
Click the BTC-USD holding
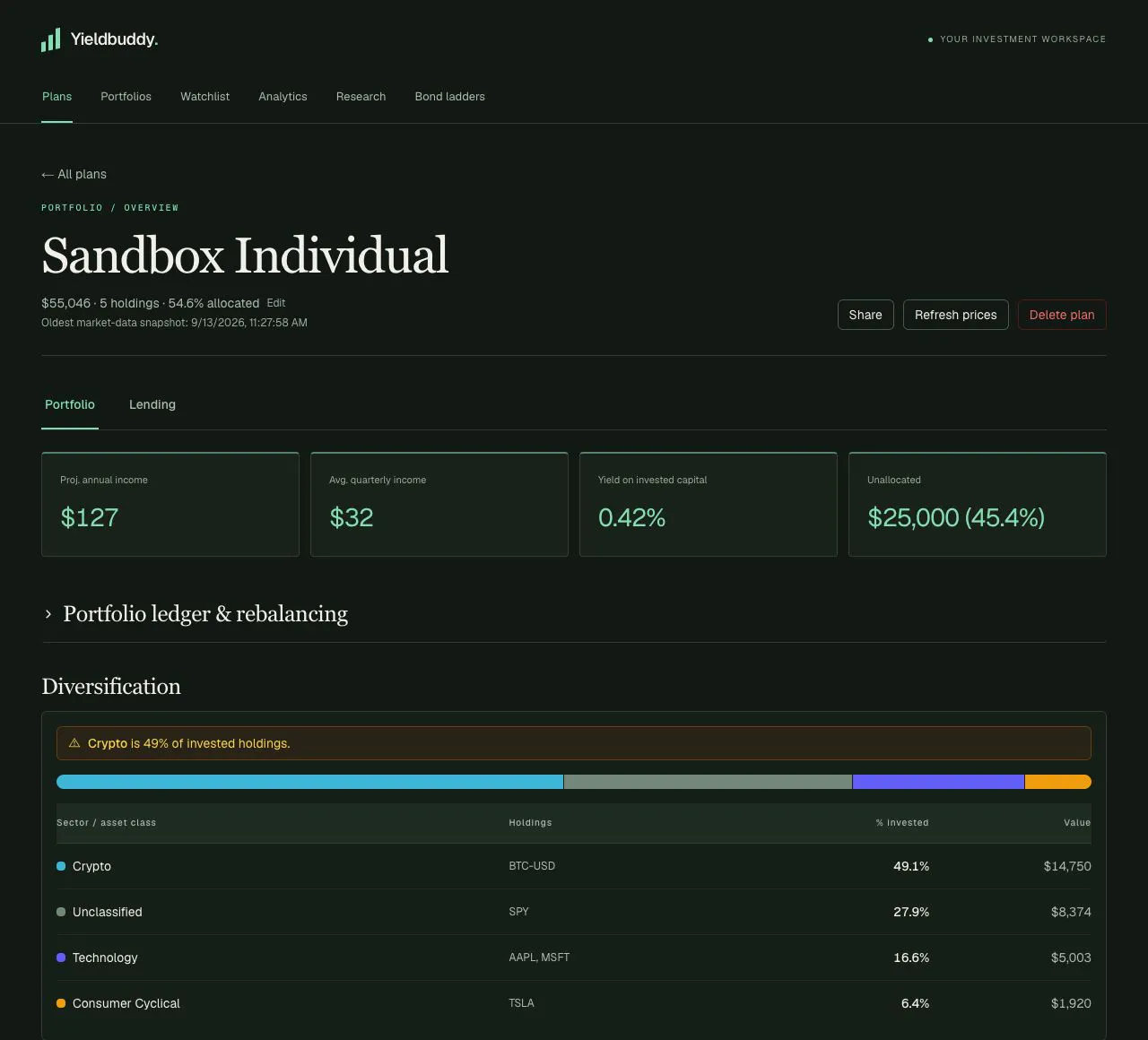[532, 866]
